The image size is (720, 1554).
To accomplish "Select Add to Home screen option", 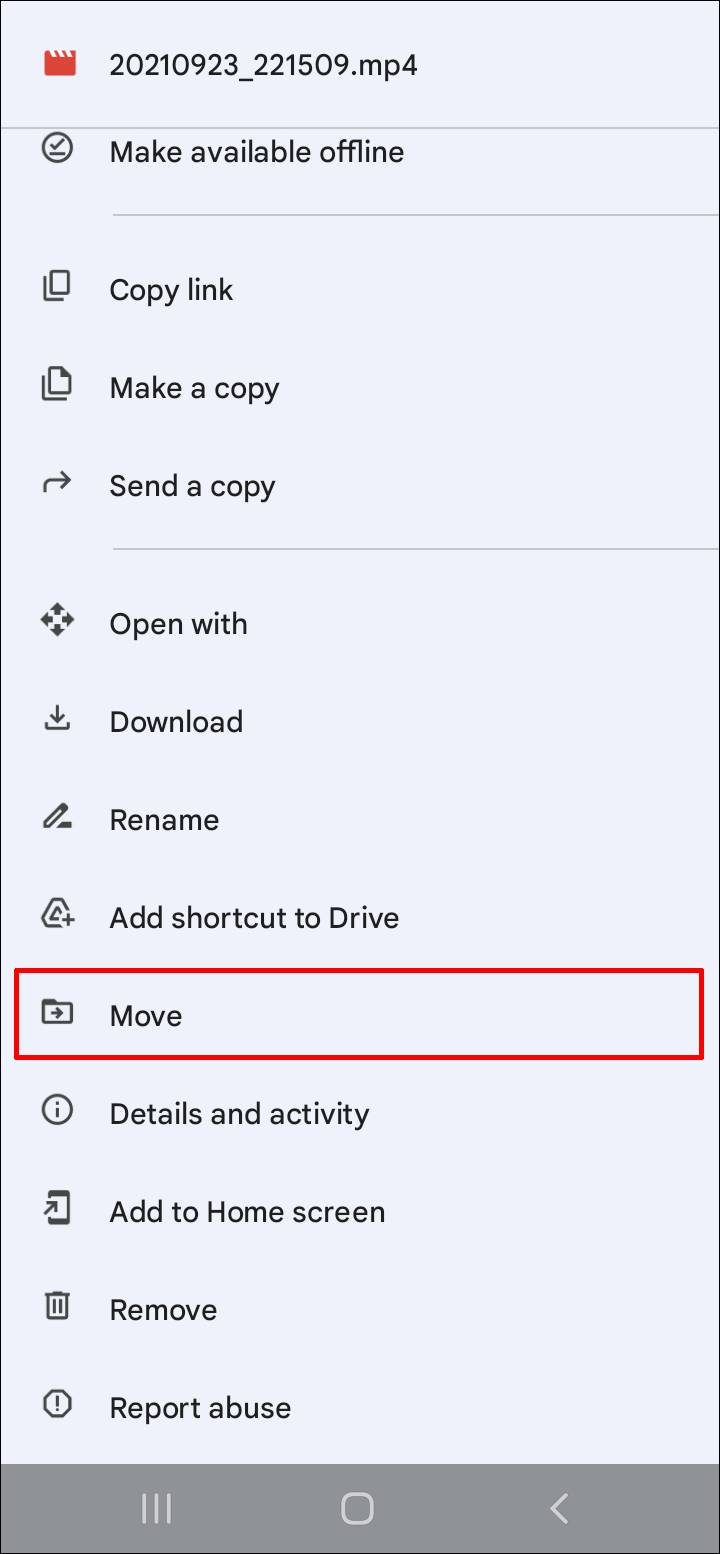I will 247,1211.
